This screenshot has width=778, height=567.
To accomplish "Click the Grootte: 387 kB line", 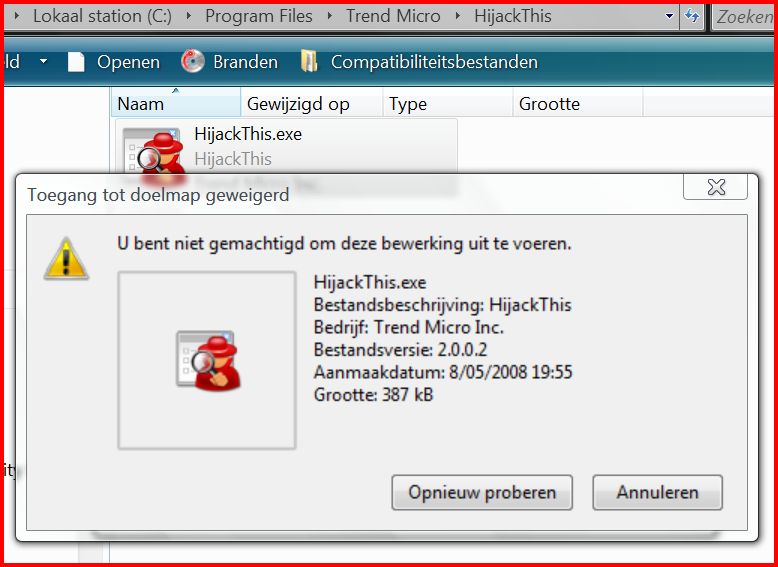I will pos(373,395).
